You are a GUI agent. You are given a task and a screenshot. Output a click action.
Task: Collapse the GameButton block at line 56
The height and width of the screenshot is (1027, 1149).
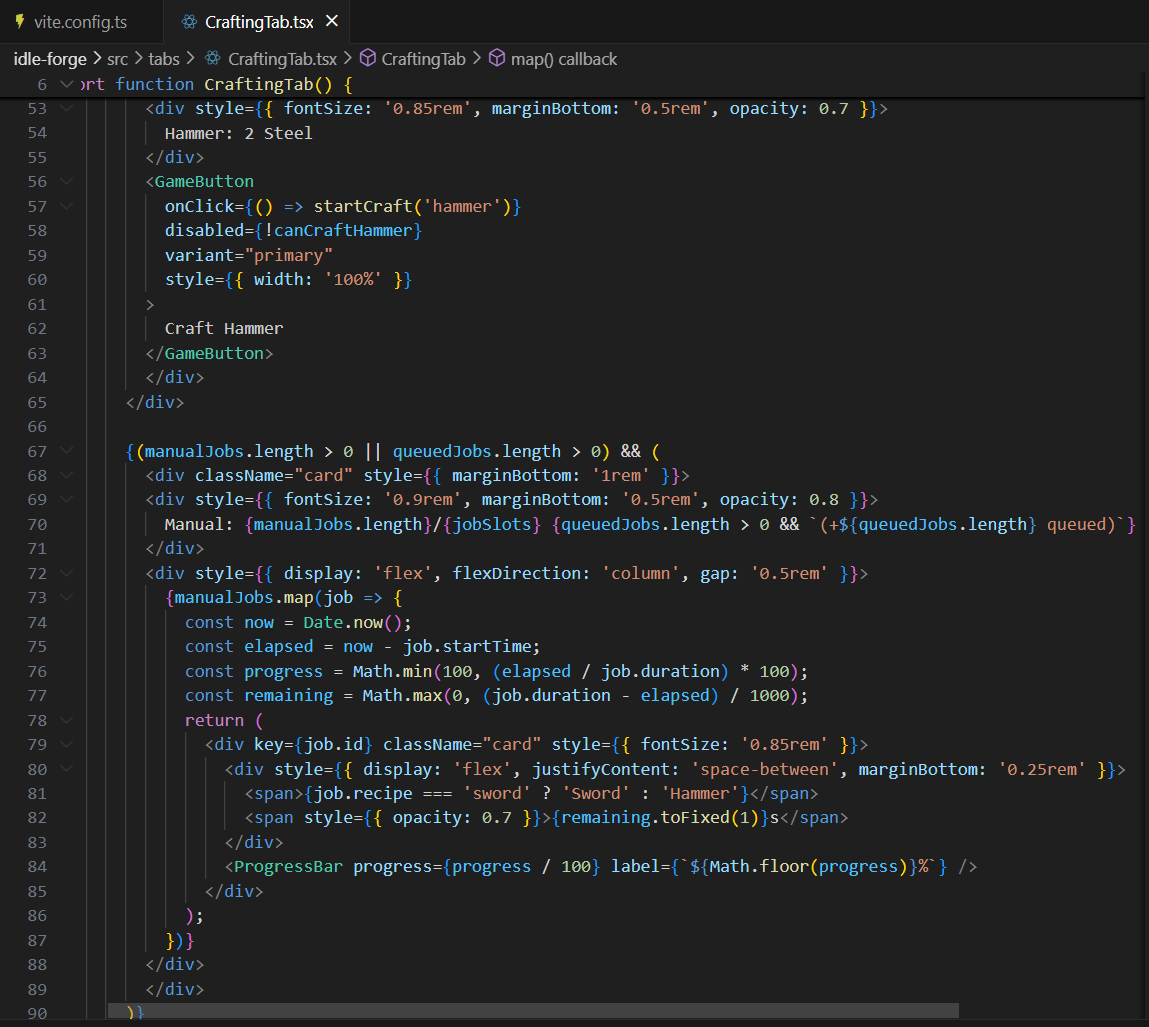pos(67,182)
